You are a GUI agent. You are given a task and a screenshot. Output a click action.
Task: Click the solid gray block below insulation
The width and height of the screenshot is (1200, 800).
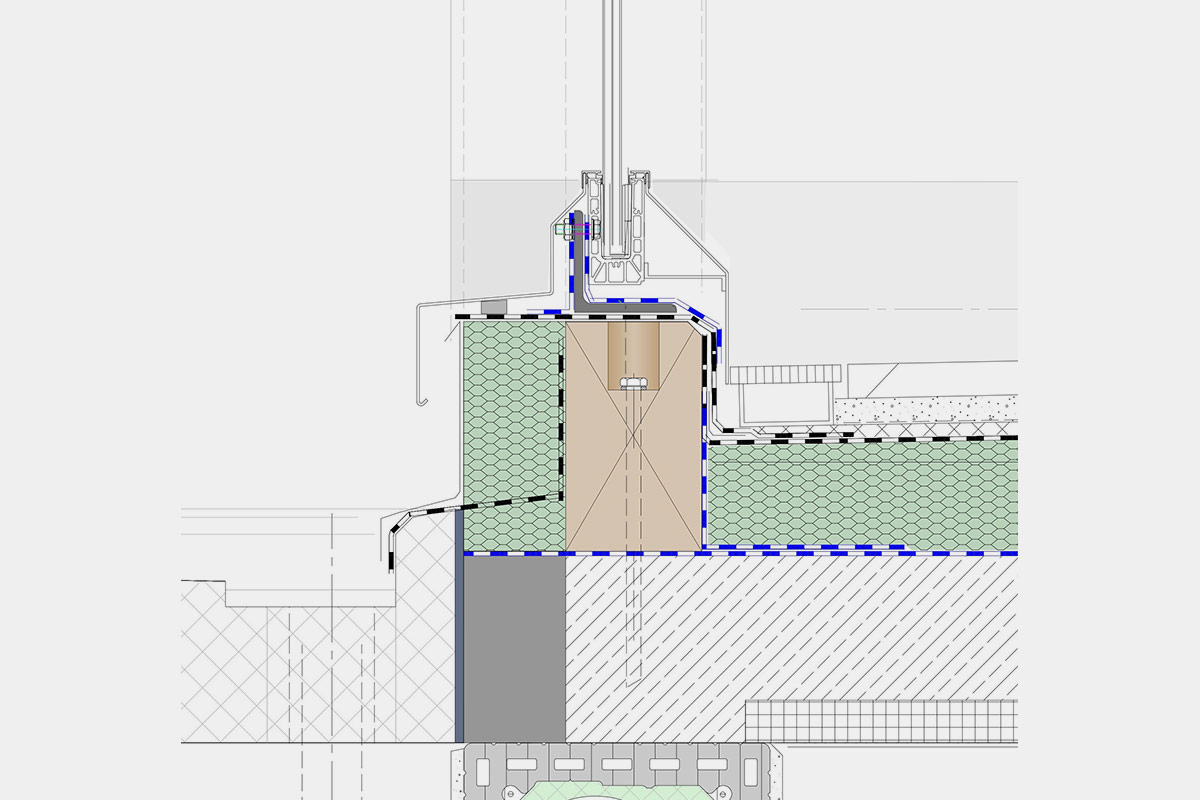pyautogui.click(x=515, y=648)
